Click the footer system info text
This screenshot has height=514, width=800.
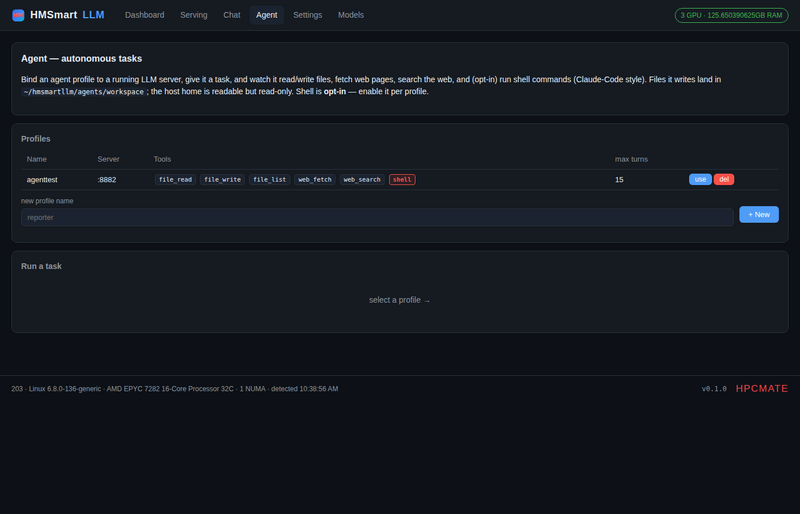[x=174, y=389]
